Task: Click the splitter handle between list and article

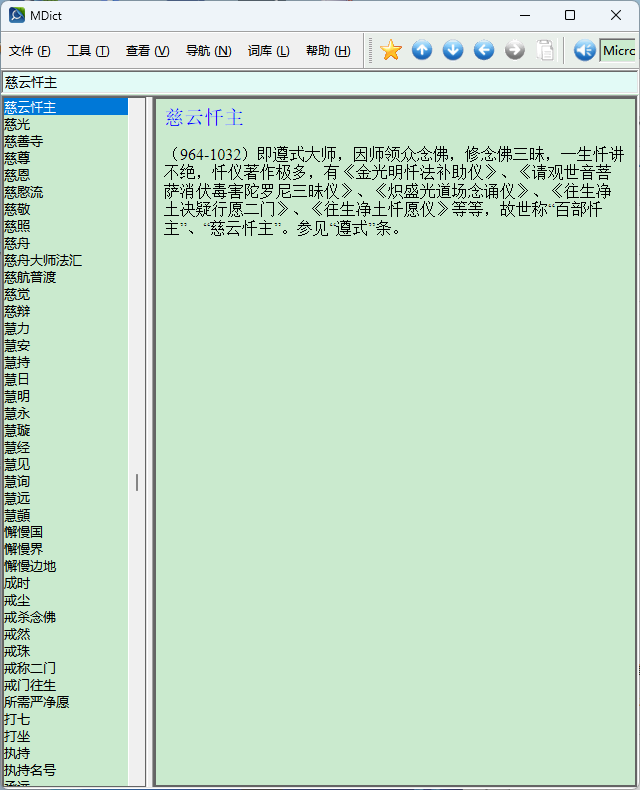Action: 137,482
